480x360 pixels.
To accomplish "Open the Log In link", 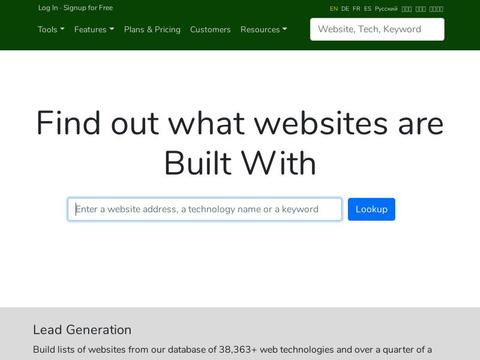I will [48, 8].
